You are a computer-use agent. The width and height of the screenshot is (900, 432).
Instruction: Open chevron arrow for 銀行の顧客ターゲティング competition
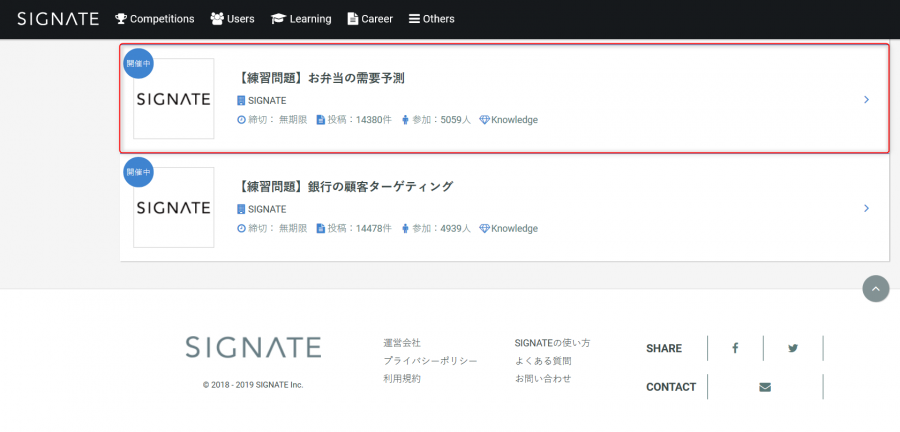867,208
